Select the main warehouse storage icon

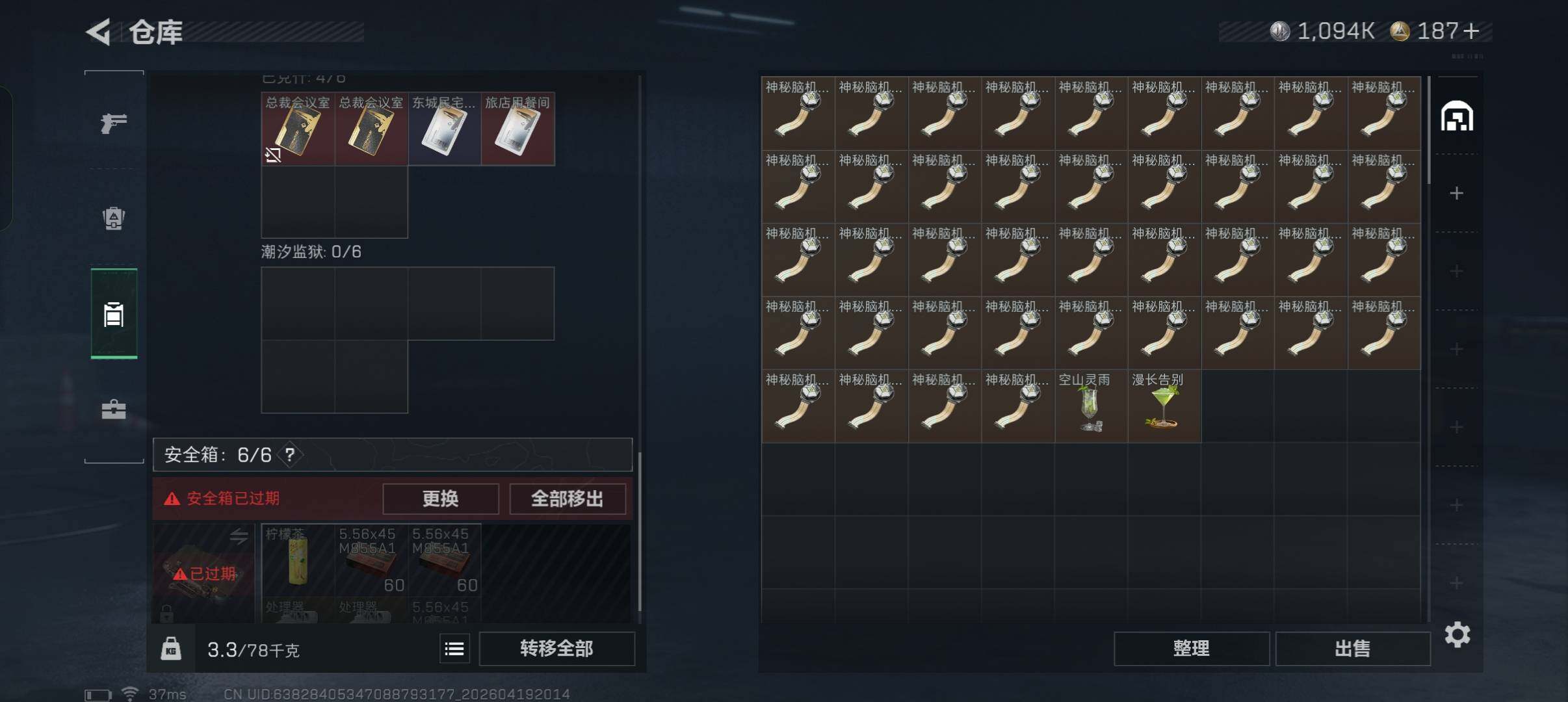(1457, 116)
